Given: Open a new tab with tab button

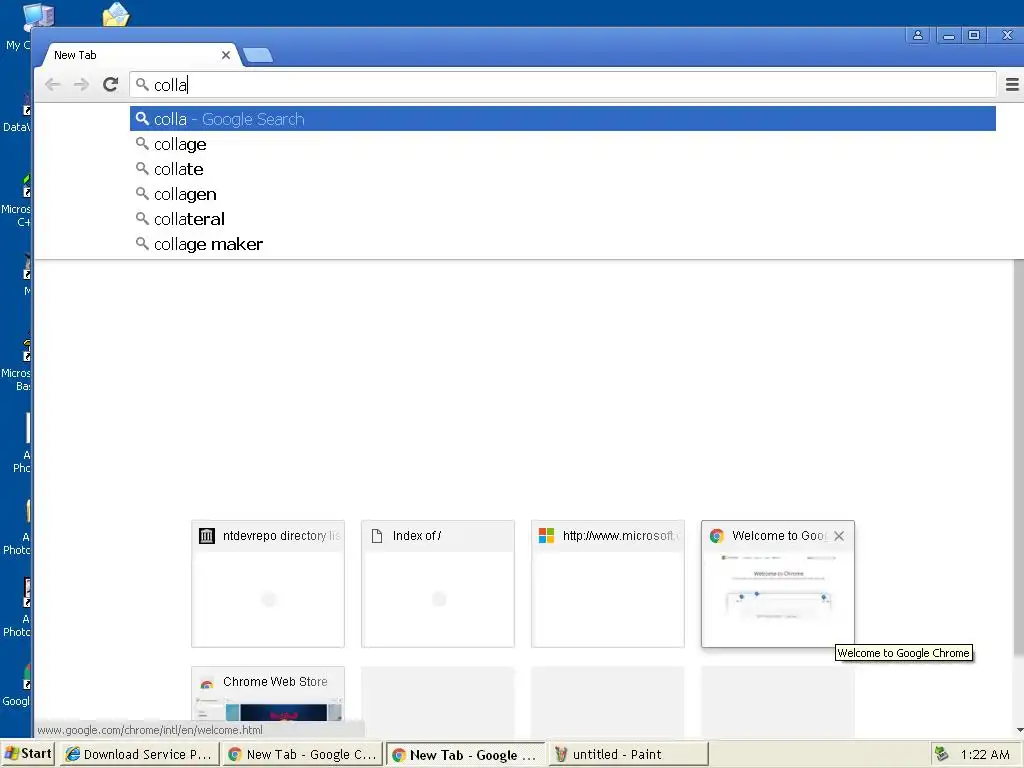Looking at the screenshot, I should pos(258,55).
